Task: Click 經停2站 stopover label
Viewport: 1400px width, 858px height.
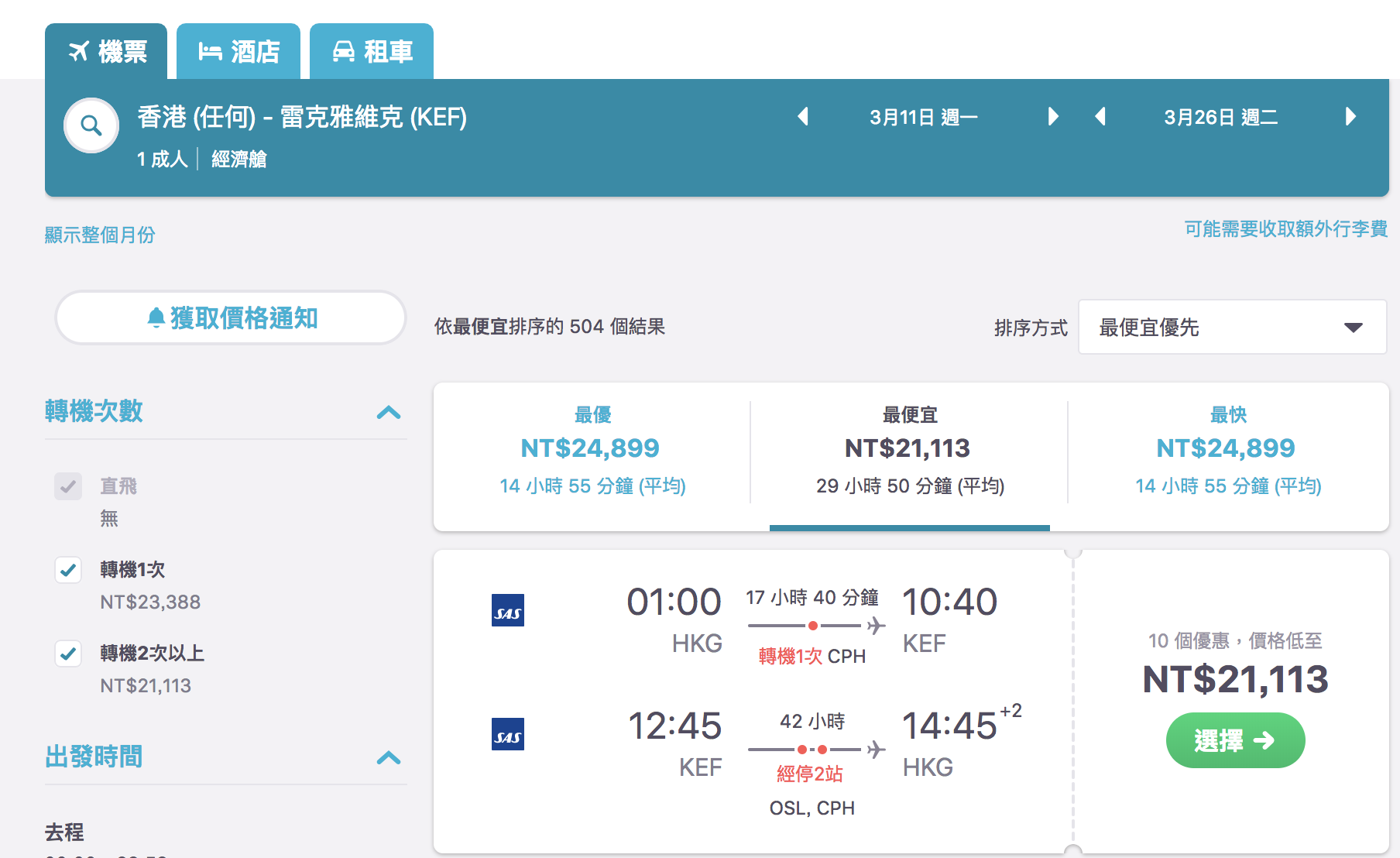Action: [x=809, y=774]
